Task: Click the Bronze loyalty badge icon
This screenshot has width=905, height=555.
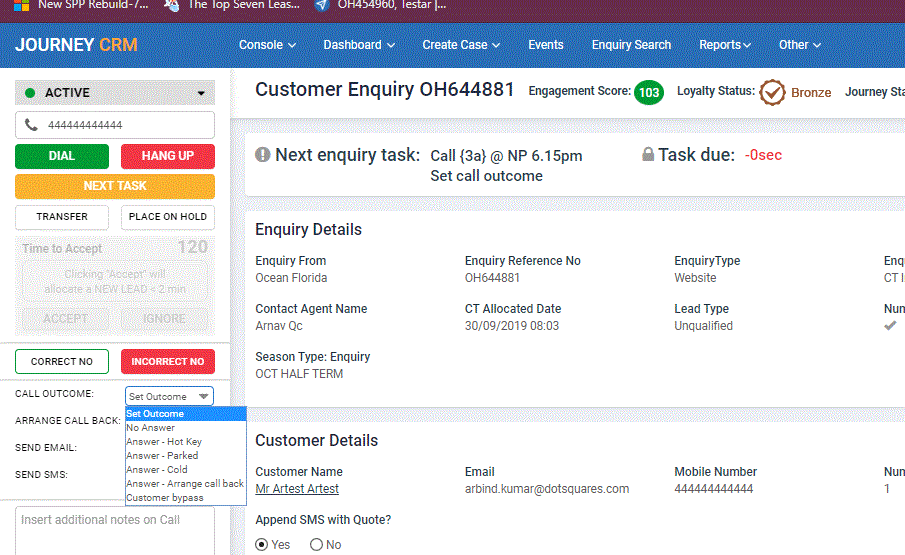Action: pos(772,92)
